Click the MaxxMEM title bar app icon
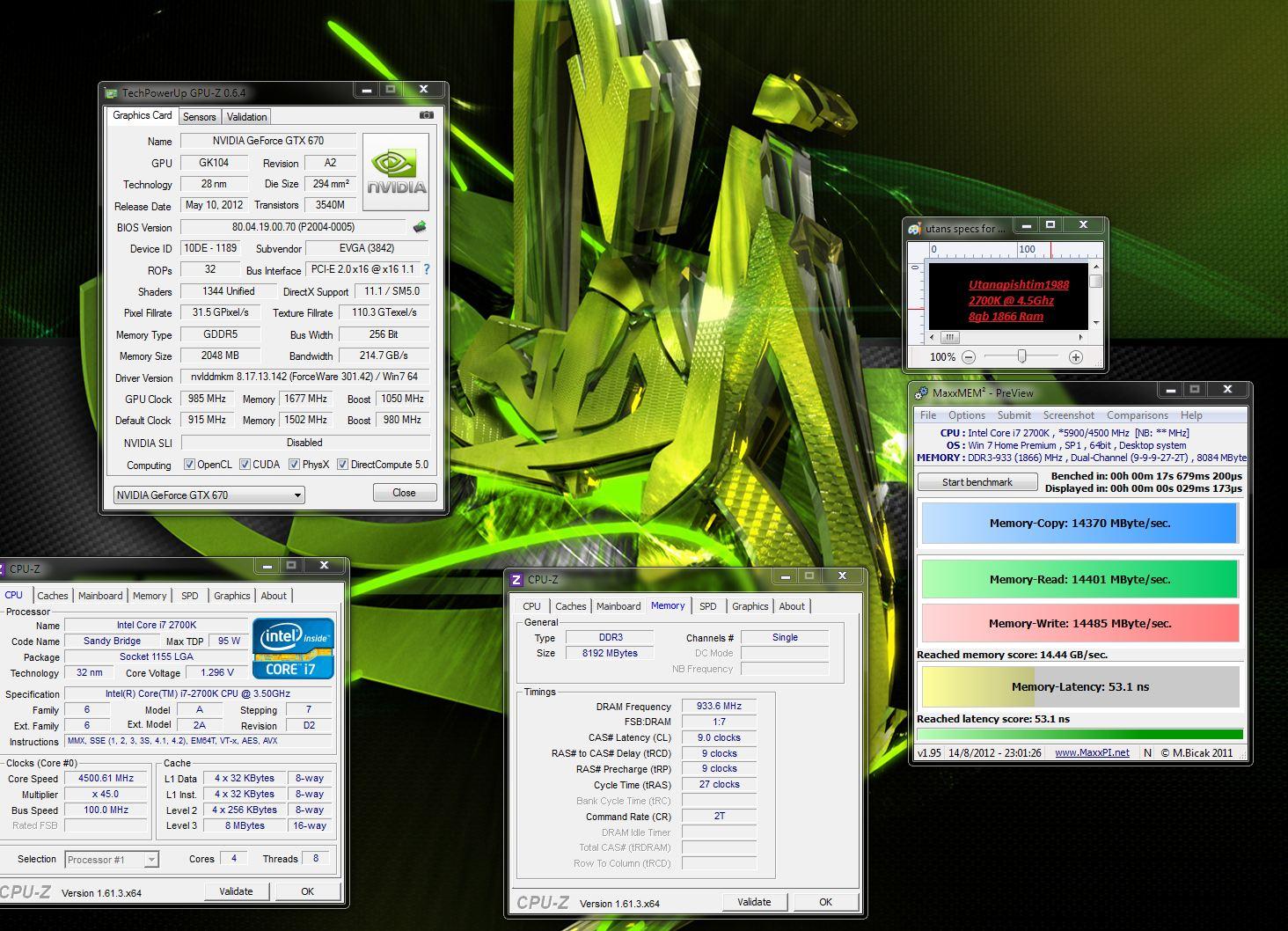The image size is (1288, 931). coord(921,392)
